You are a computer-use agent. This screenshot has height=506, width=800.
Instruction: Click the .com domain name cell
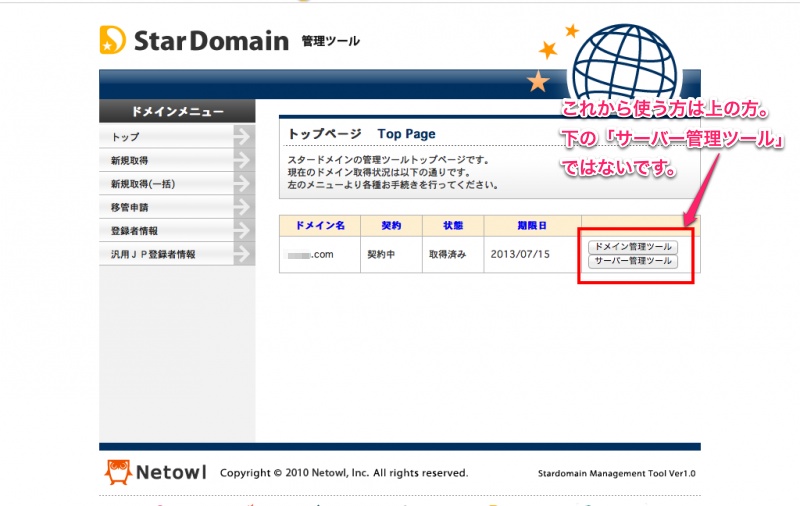[320, 255]
